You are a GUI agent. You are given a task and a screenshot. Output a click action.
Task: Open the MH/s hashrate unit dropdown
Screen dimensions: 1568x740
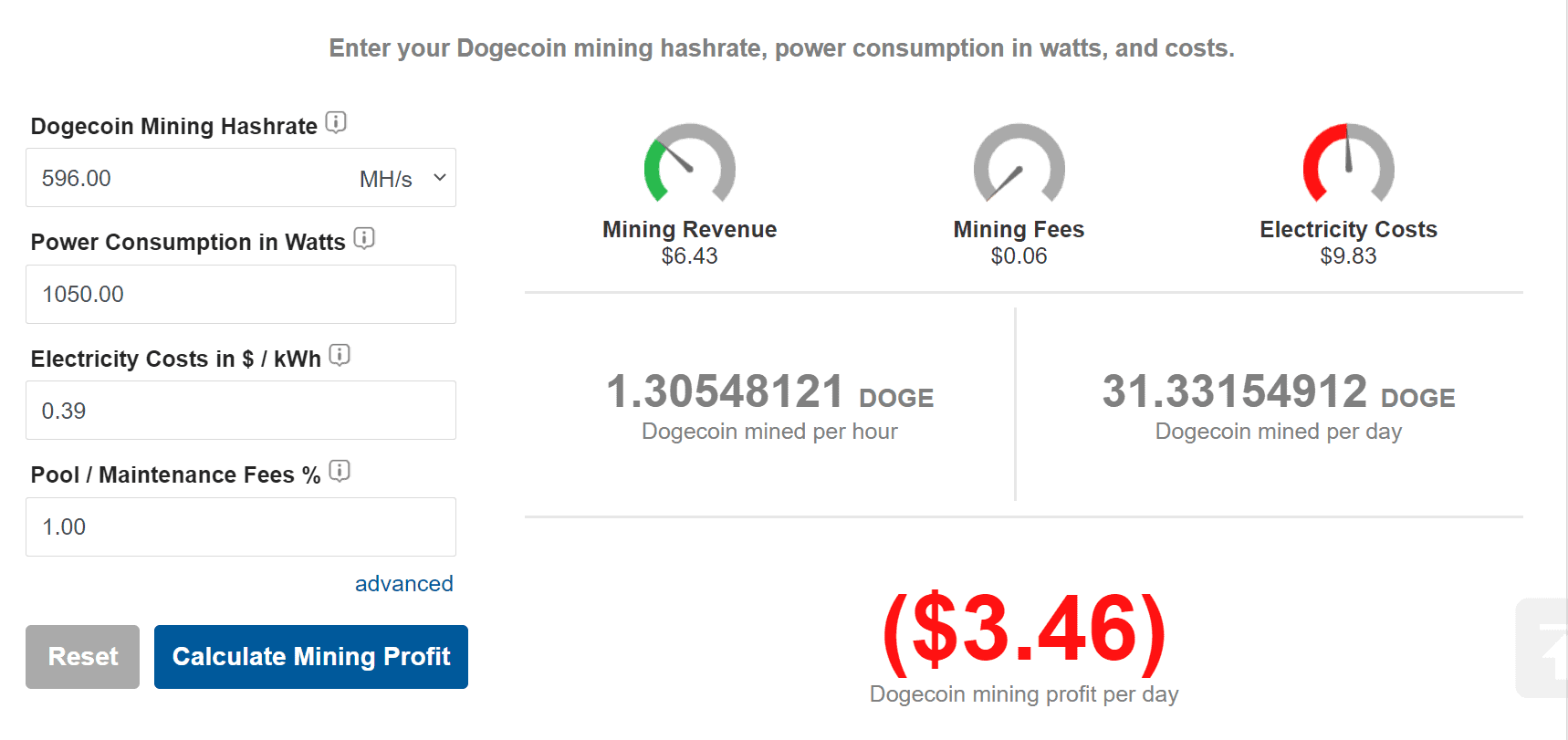click(402, 178)
